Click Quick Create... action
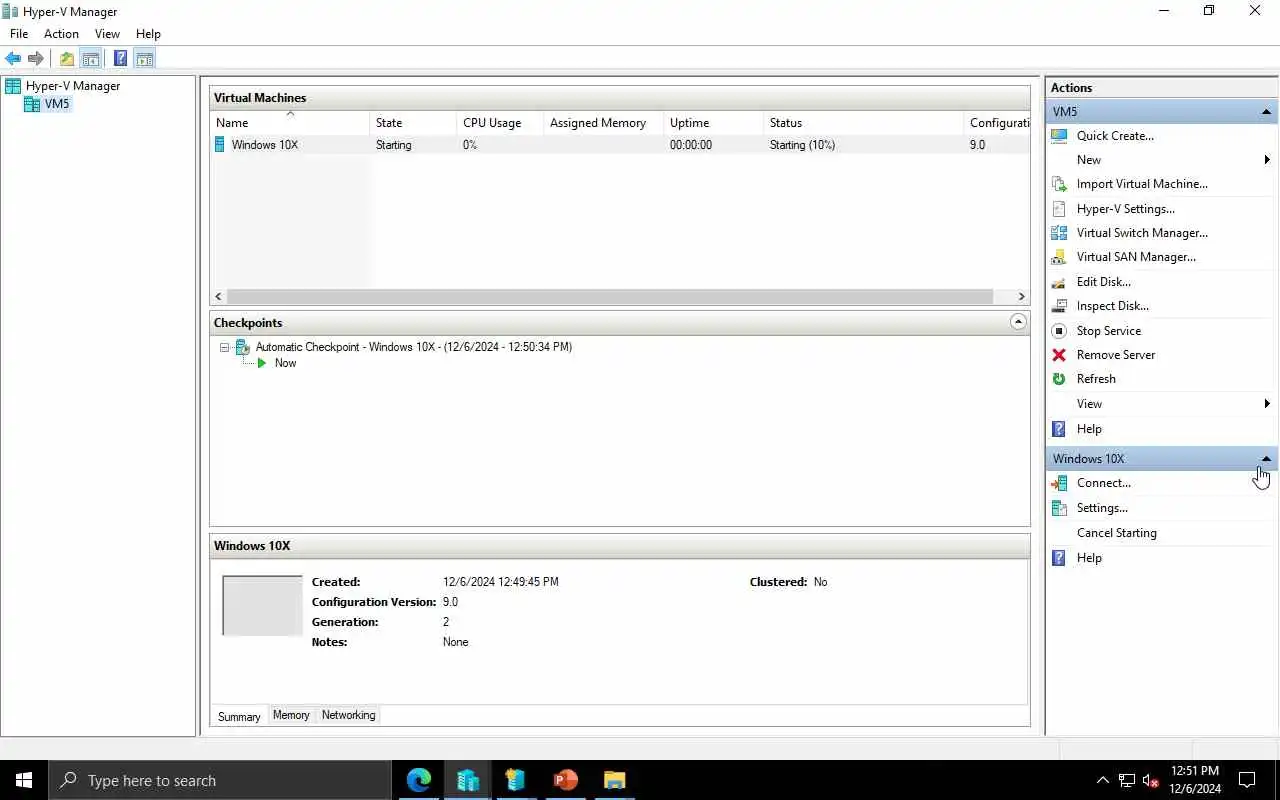The width and height of the screenshot is (1280, 800). coord(1115,136)
